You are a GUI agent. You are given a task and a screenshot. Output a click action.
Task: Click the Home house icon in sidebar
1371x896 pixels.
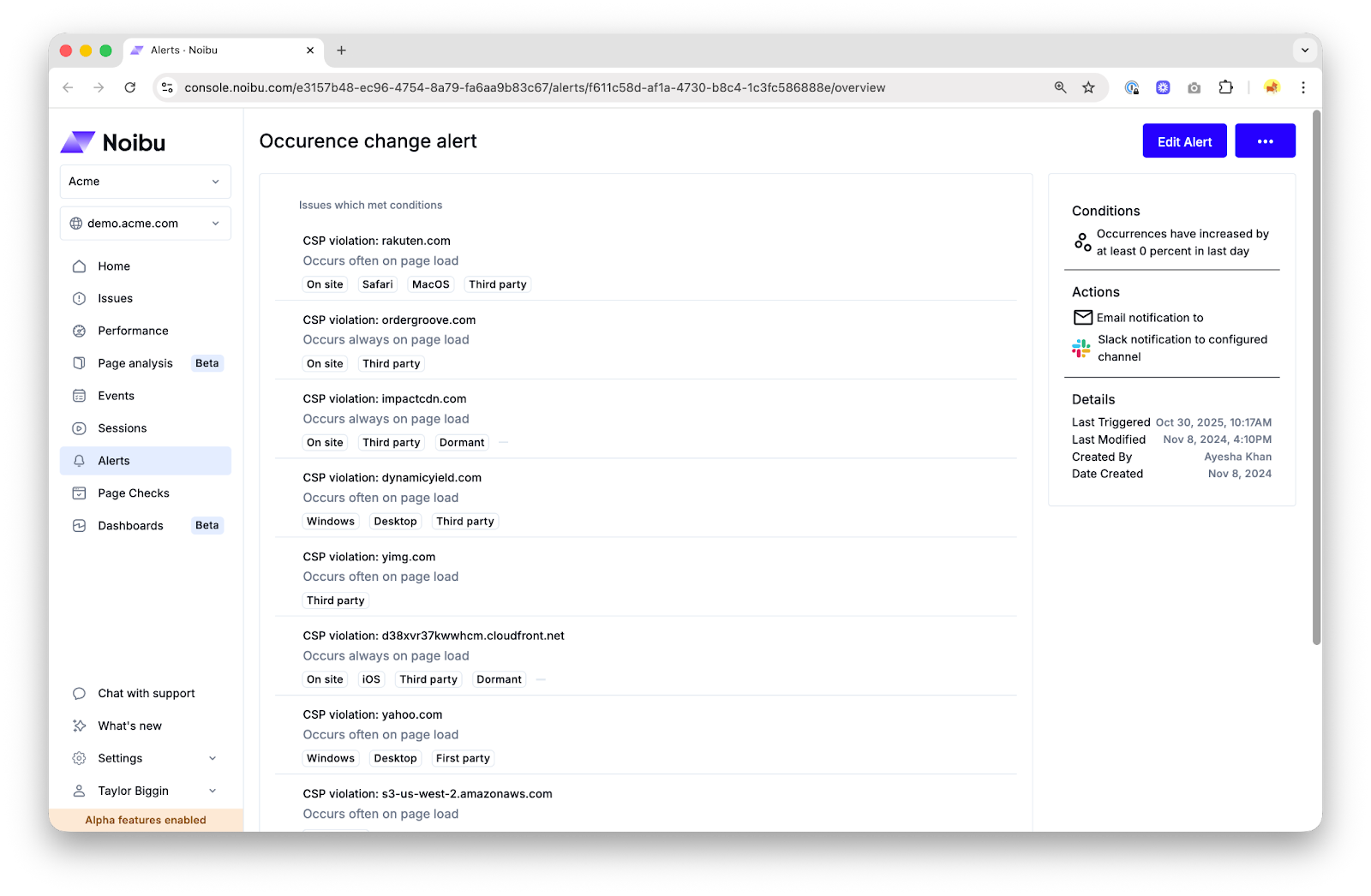(x=80, y=266)
